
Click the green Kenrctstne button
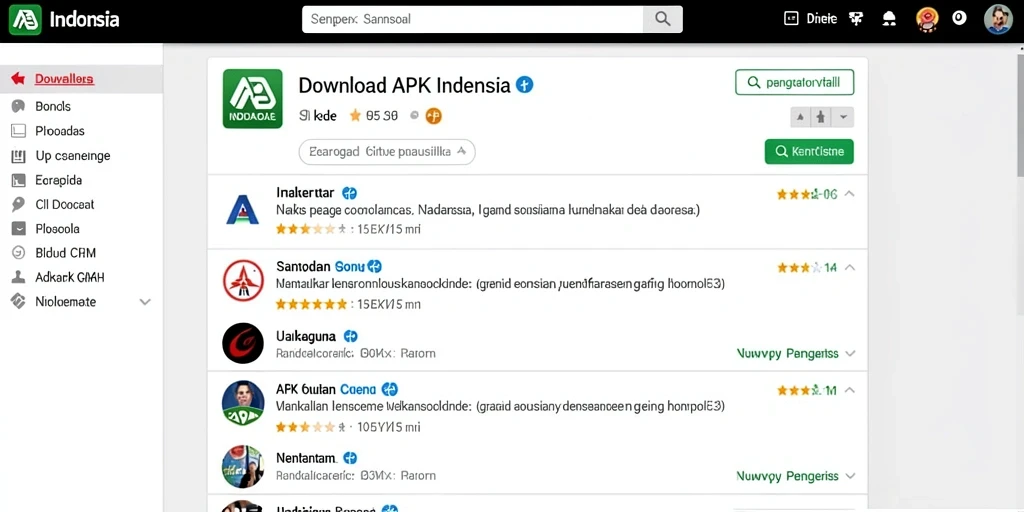point(809,152)
